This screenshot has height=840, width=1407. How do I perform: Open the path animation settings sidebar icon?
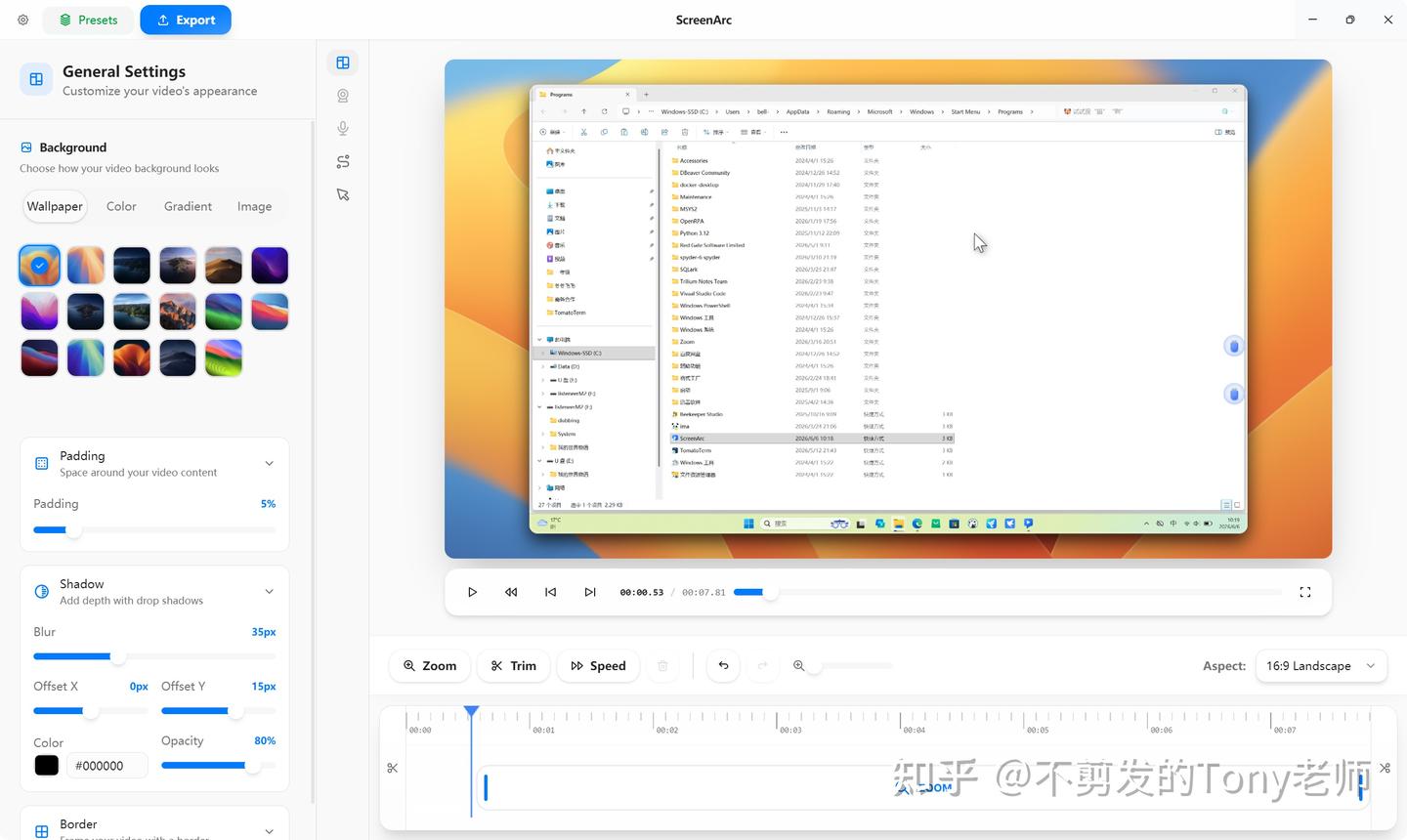[343, 161]
